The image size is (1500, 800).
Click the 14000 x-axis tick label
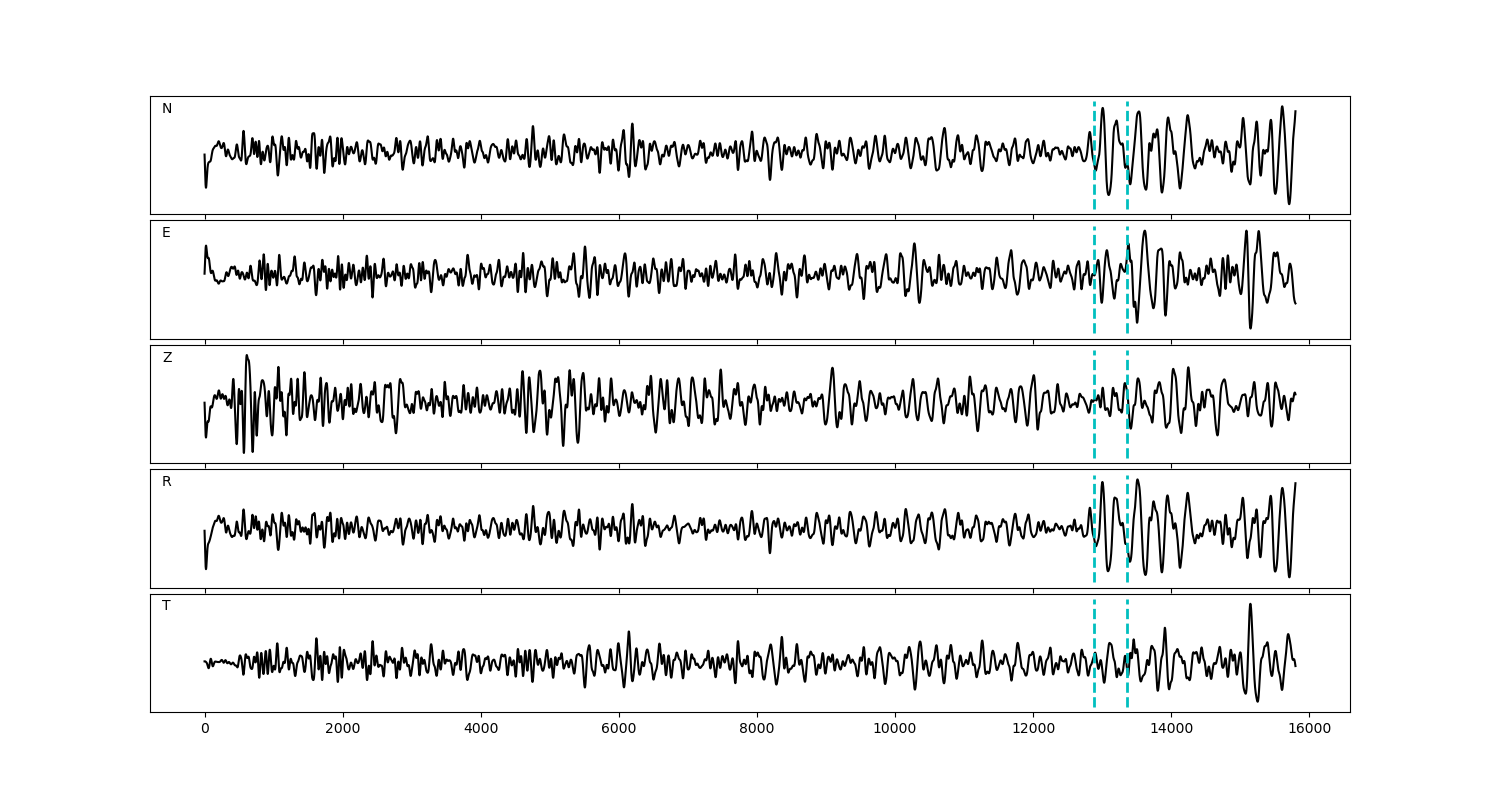pyautogui.click(x=1171, y=730)
